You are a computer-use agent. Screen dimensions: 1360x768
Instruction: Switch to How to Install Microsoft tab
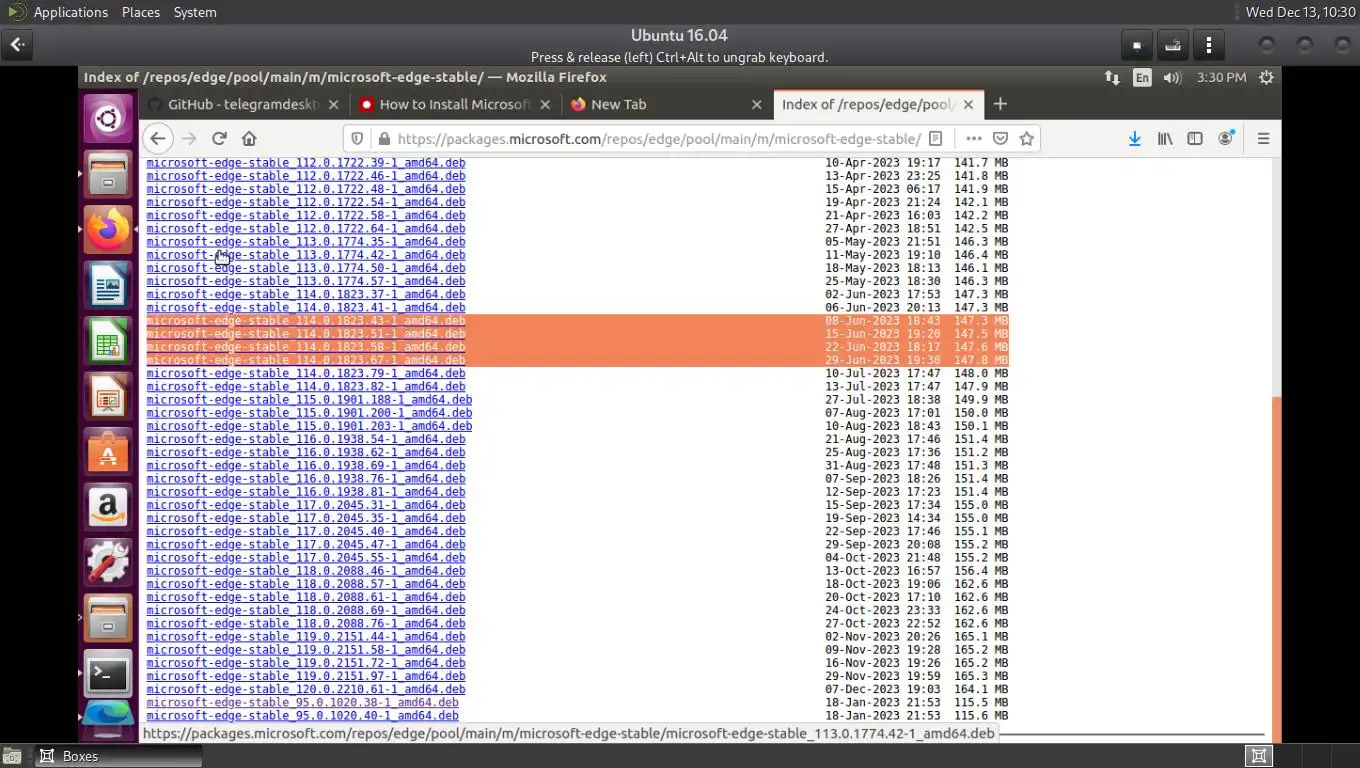point(455,104)
